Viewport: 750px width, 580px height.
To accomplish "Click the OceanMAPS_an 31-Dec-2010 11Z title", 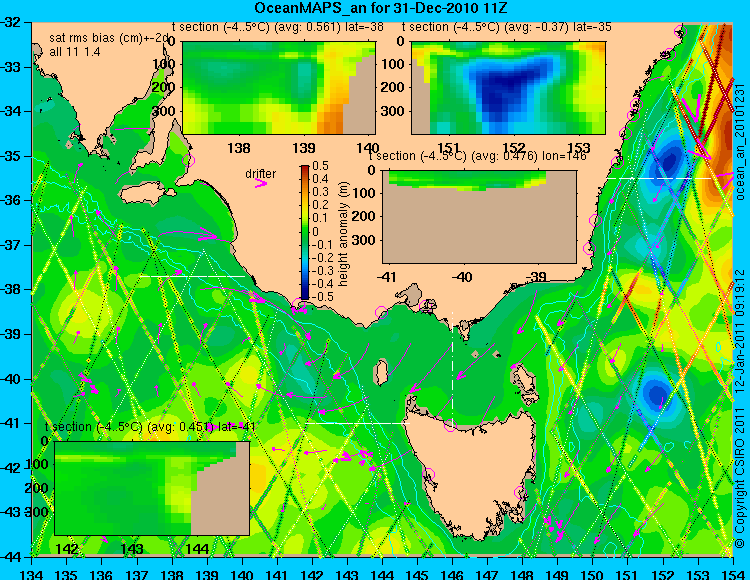I will point(381,8).
